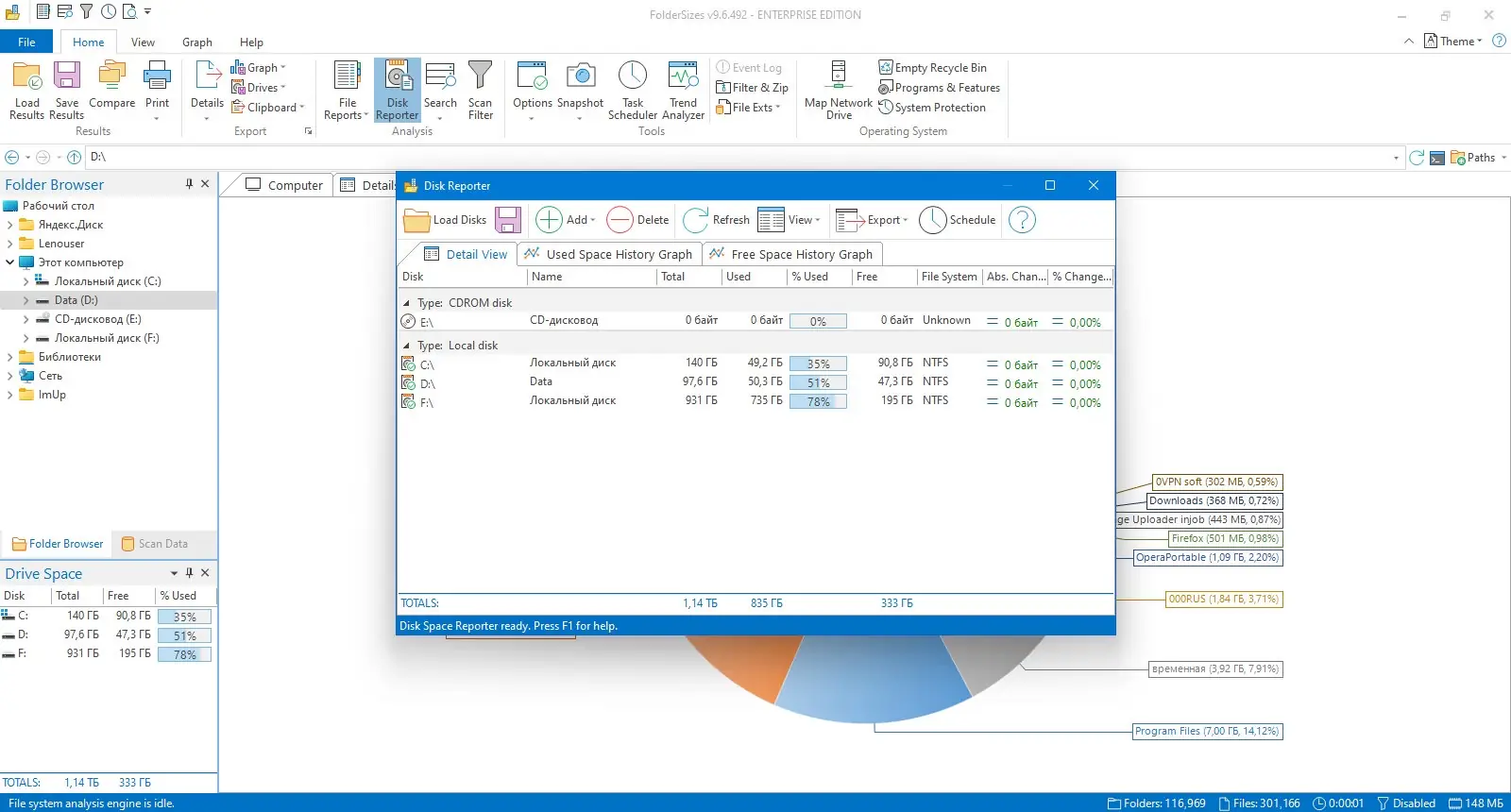The height and width of the screenshot is (812, 1511).
Task: Click the Program Files chart label
Action: (1208, 732)
